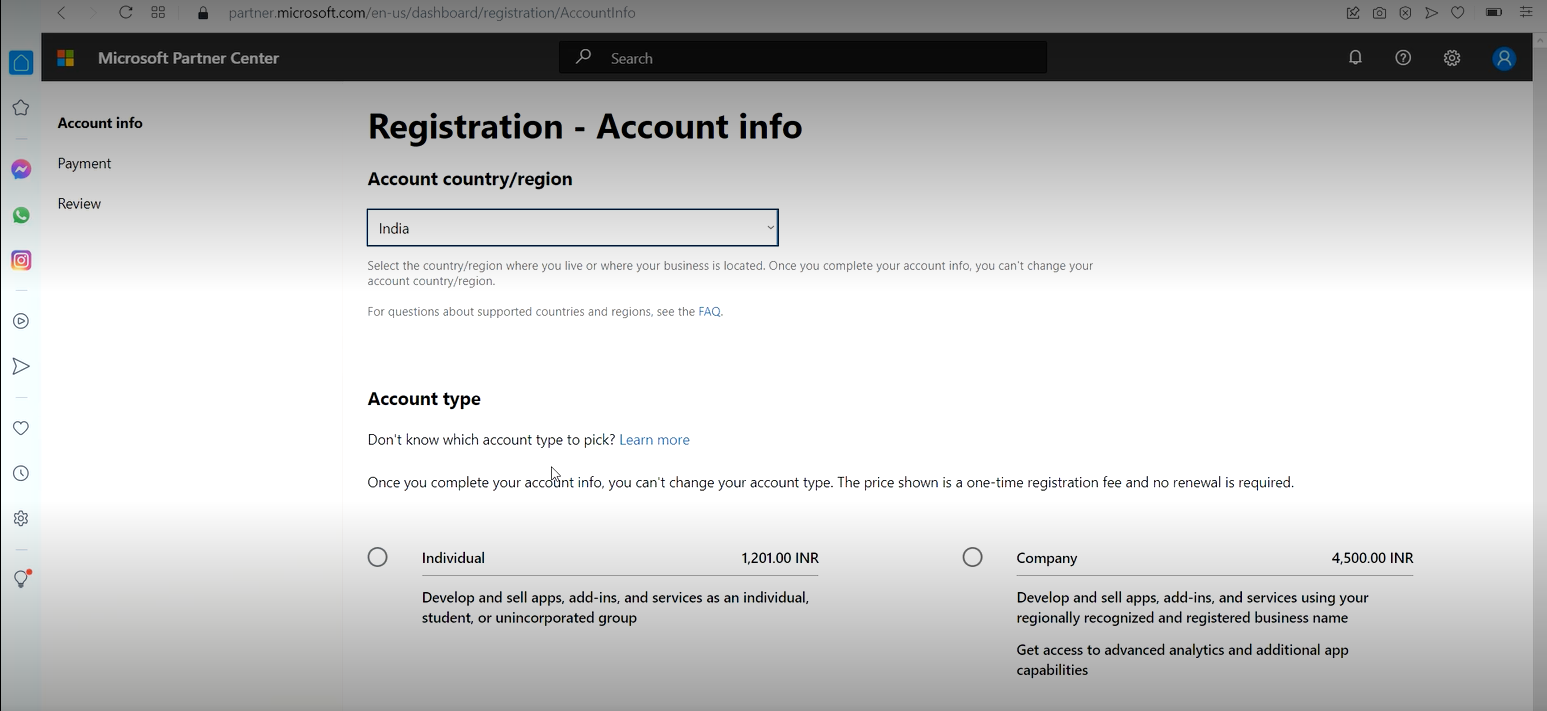Follow the Learn more link
1547x711 pixels.
(x=654, y=440)
